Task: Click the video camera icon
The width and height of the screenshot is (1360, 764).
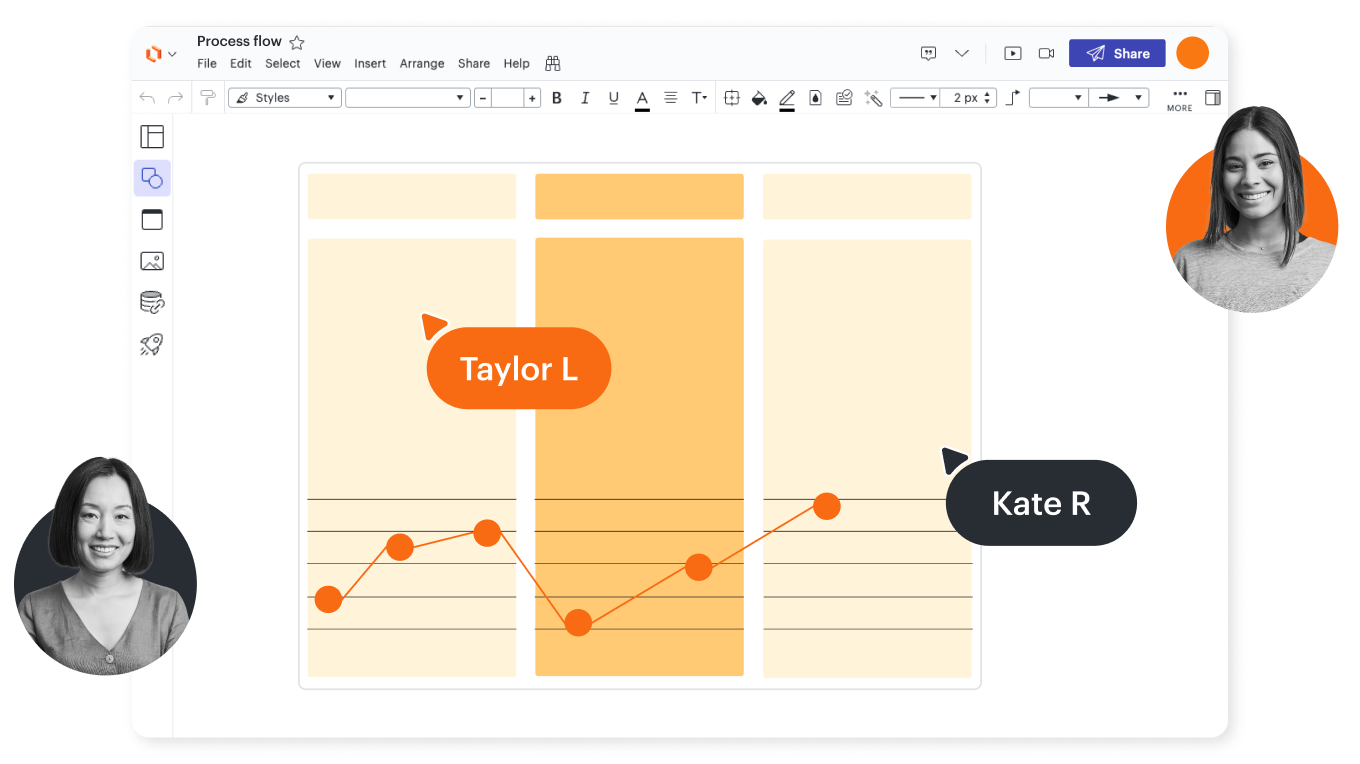Action: point(1046,54)
